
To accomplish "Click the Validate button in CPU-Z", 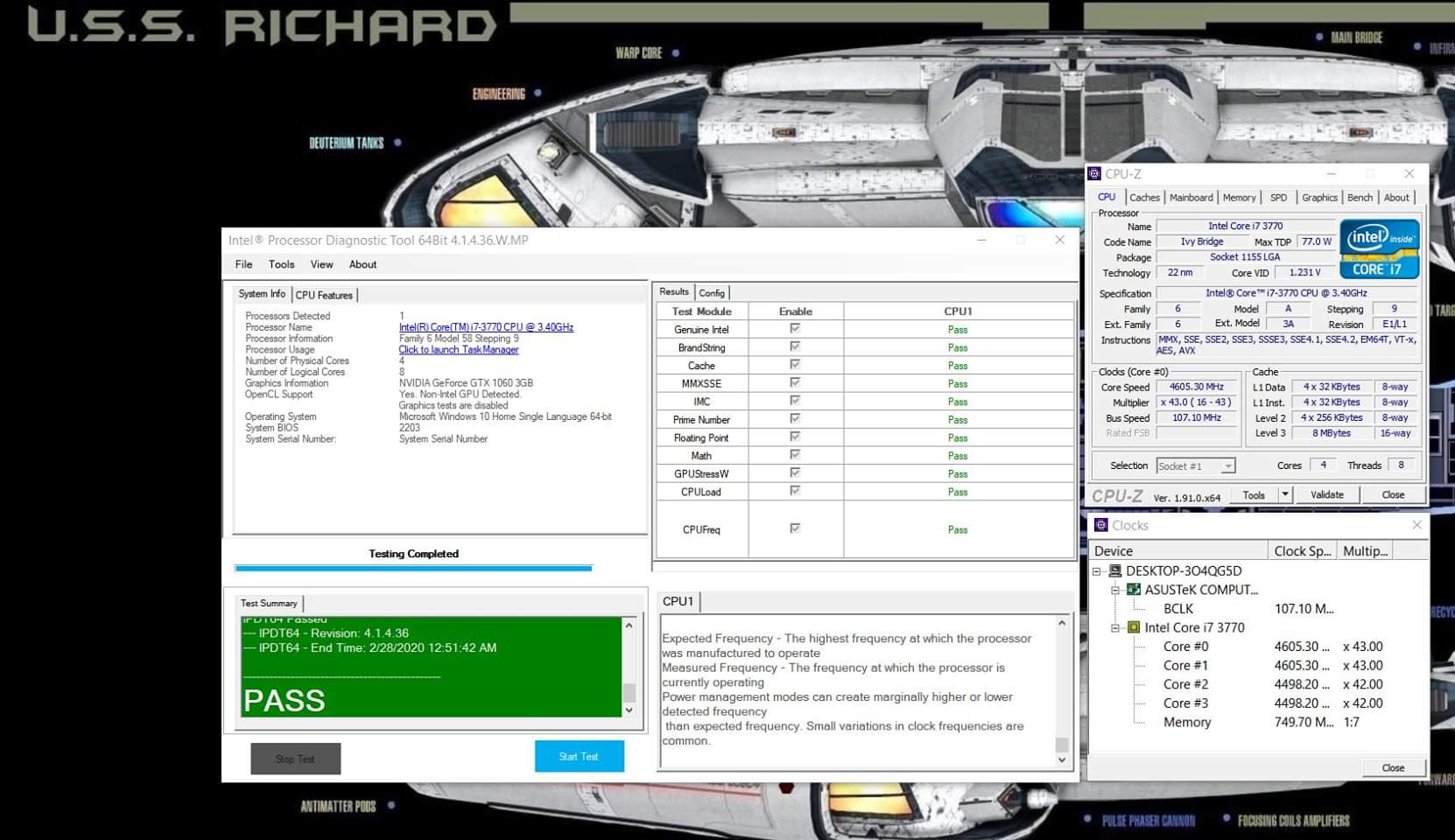I will click(1327, 494).
